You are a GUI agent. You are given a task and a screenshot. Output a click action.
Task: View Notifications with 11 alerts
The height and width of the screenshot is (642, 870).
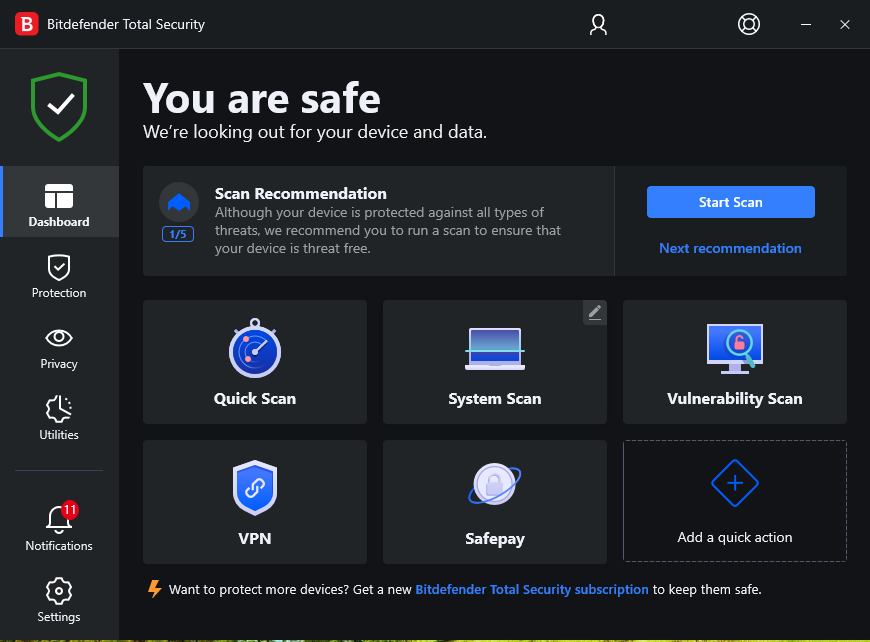[x=59, y=527]
